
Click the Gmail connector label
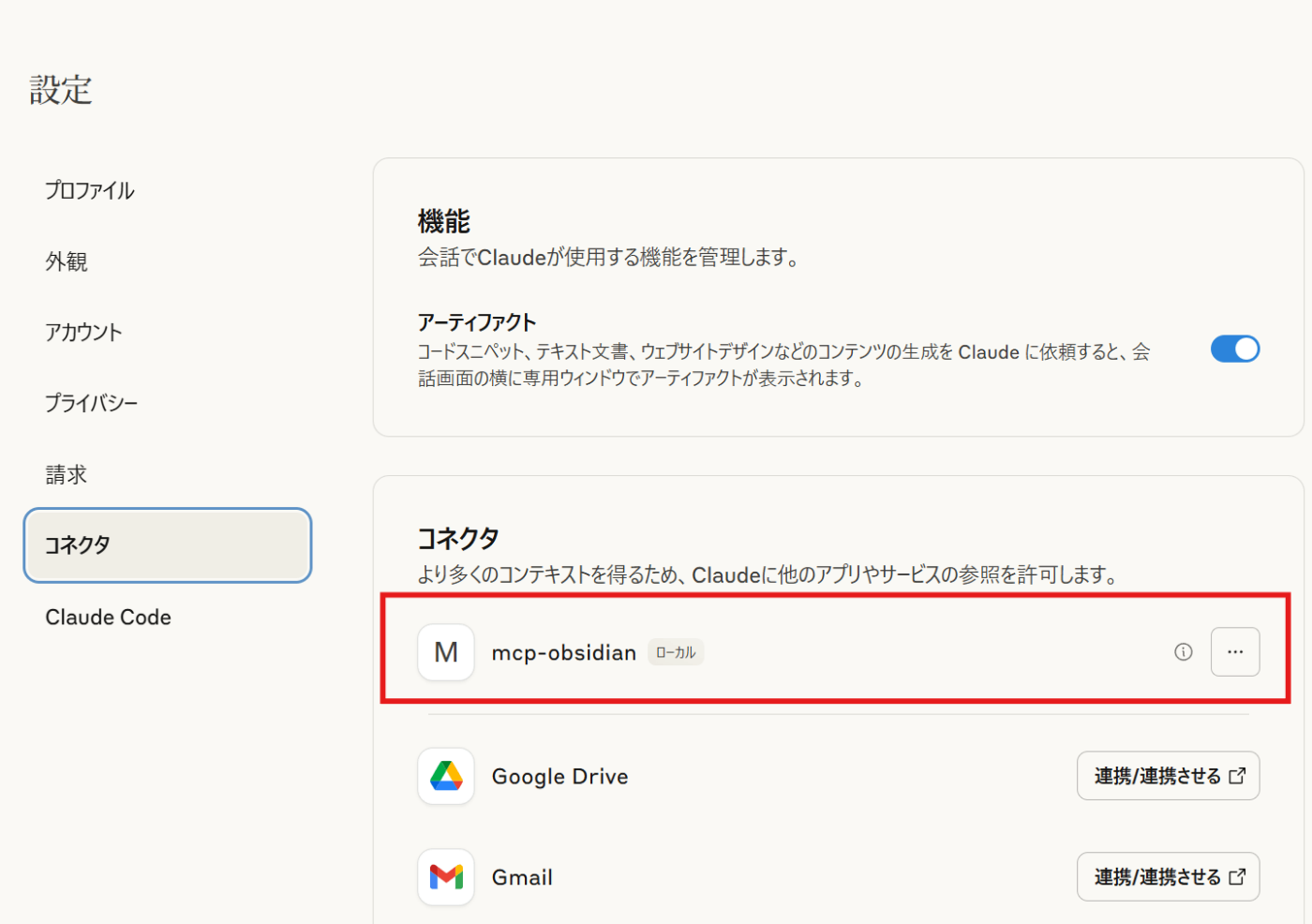(523, 877)
